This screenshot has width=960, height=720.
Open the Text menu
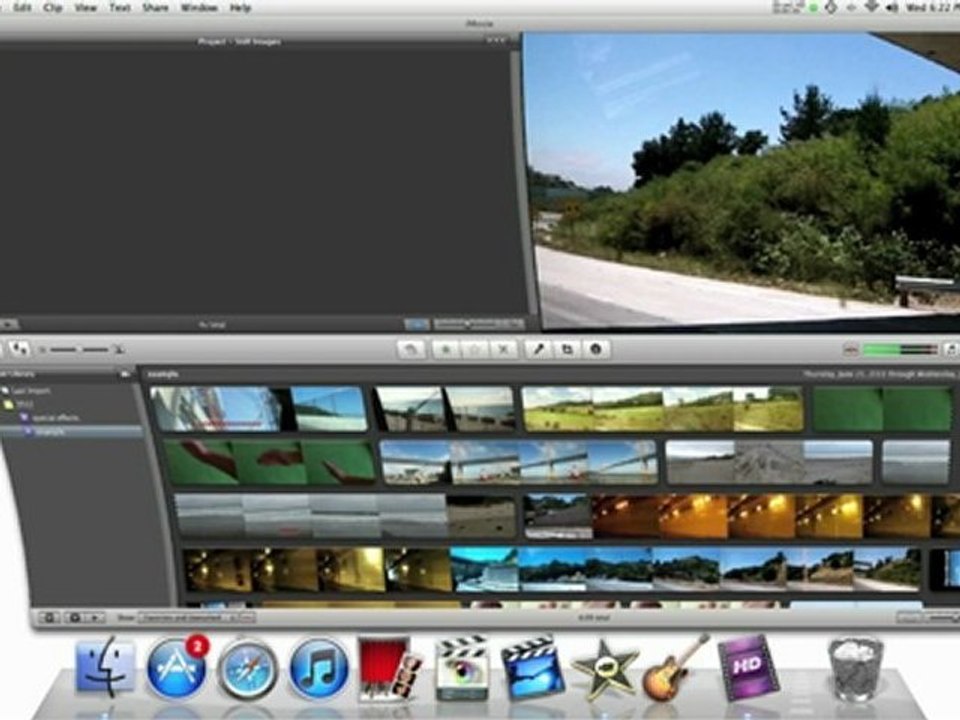[x=119, y=8]
